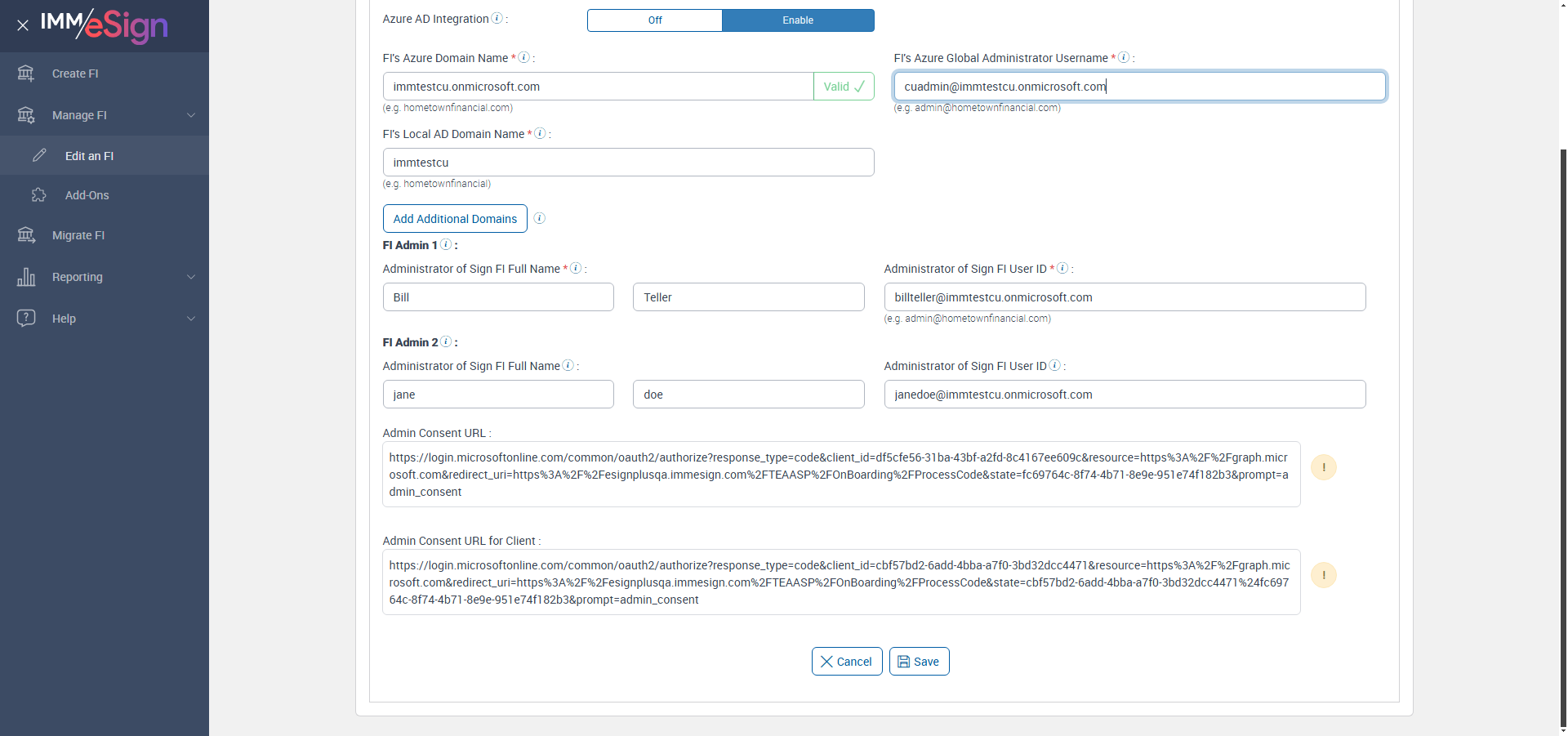Turn Azure AD Integration Off

click(x=655, y=20)
